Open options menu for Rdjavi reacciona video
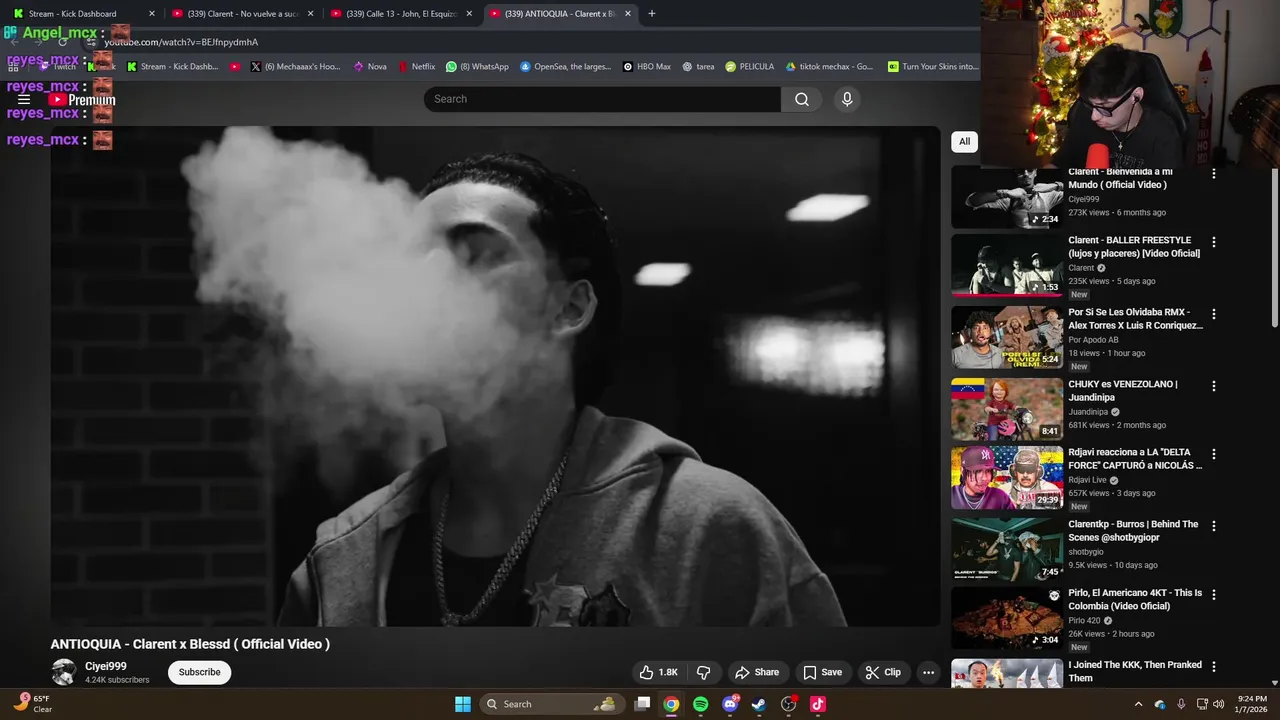 [1214, 454]
